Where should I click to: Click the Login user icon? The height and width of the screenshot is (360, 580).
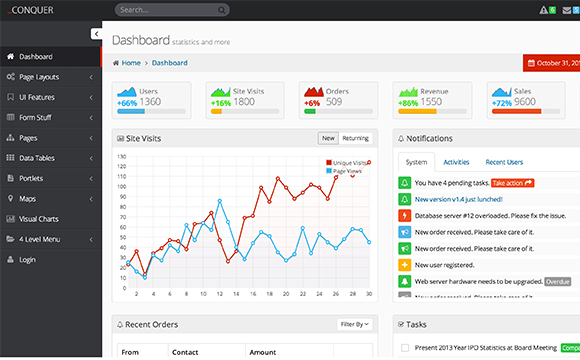[10, 259]
